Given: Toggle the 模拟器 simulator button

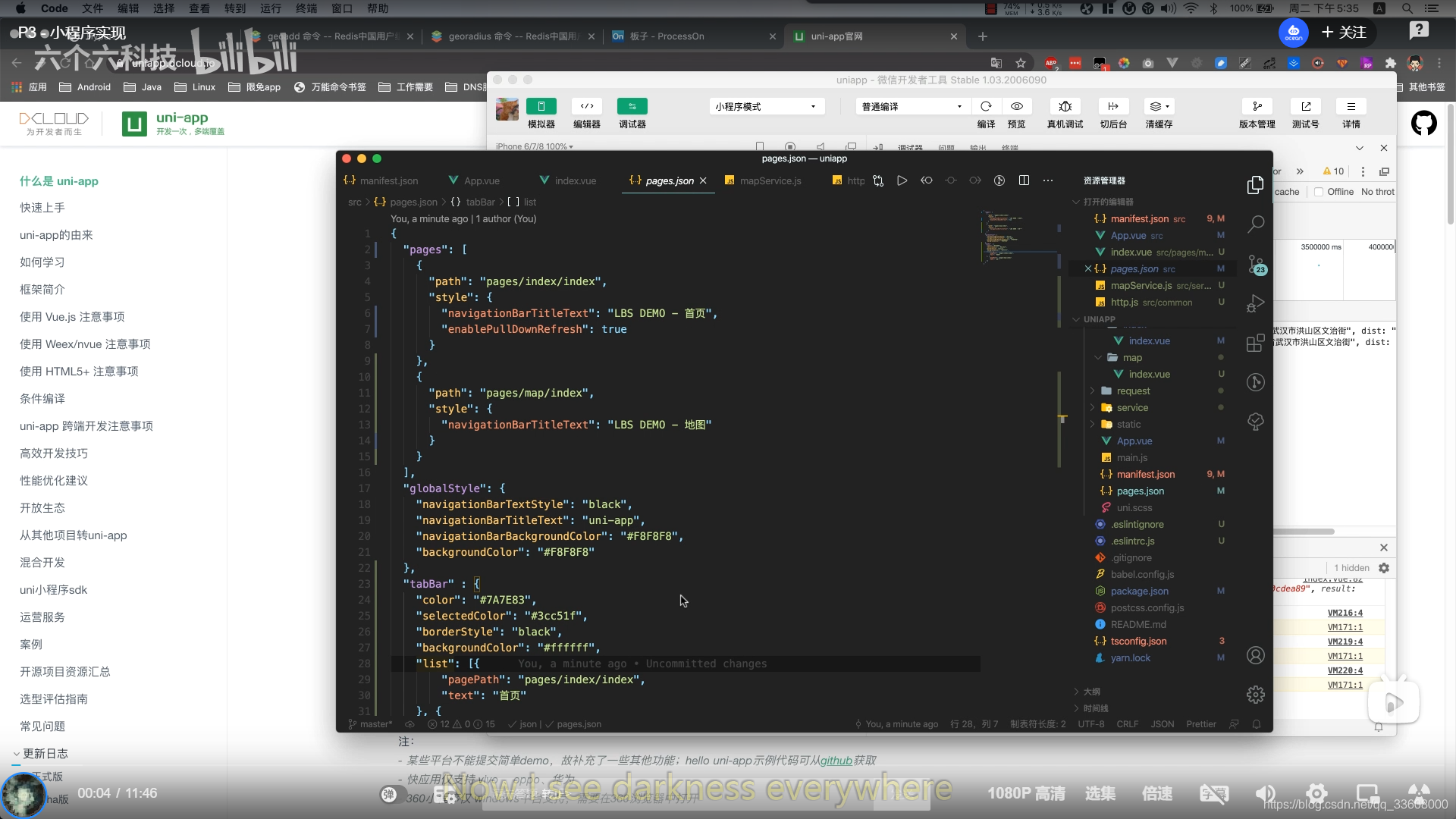Looking at the screenshot, I should click(541, 106).
